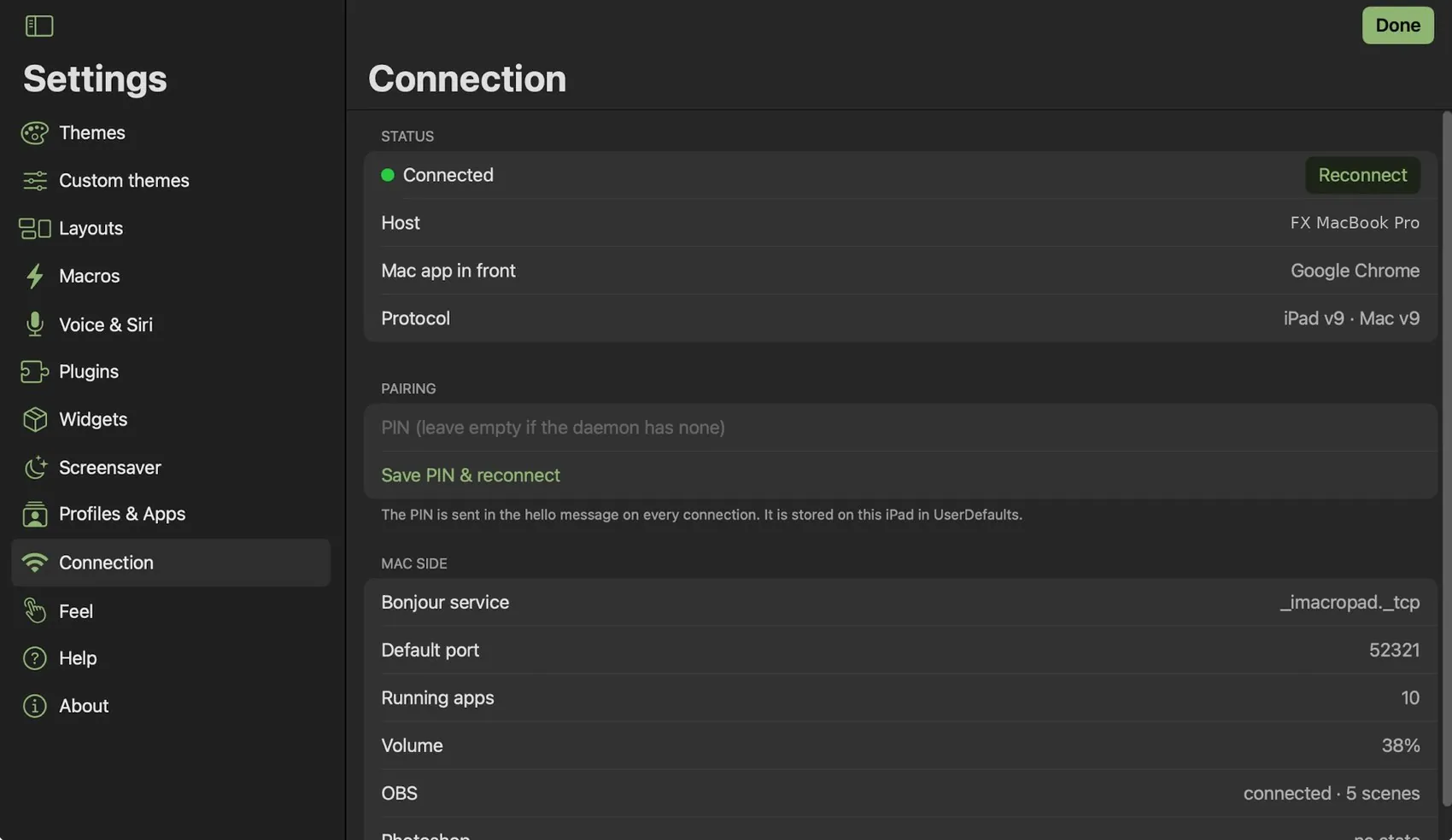Click the Screensaver moon icon
Screen dimensions: 1452x840
(35, 468)
